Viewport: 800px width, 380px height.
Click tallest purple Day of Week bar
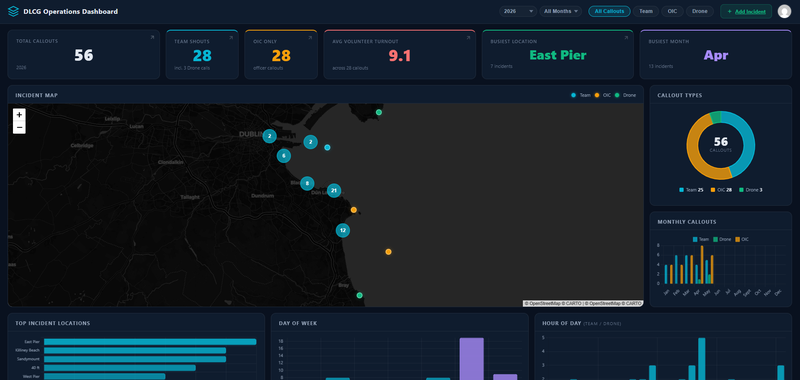pos(471,359)
